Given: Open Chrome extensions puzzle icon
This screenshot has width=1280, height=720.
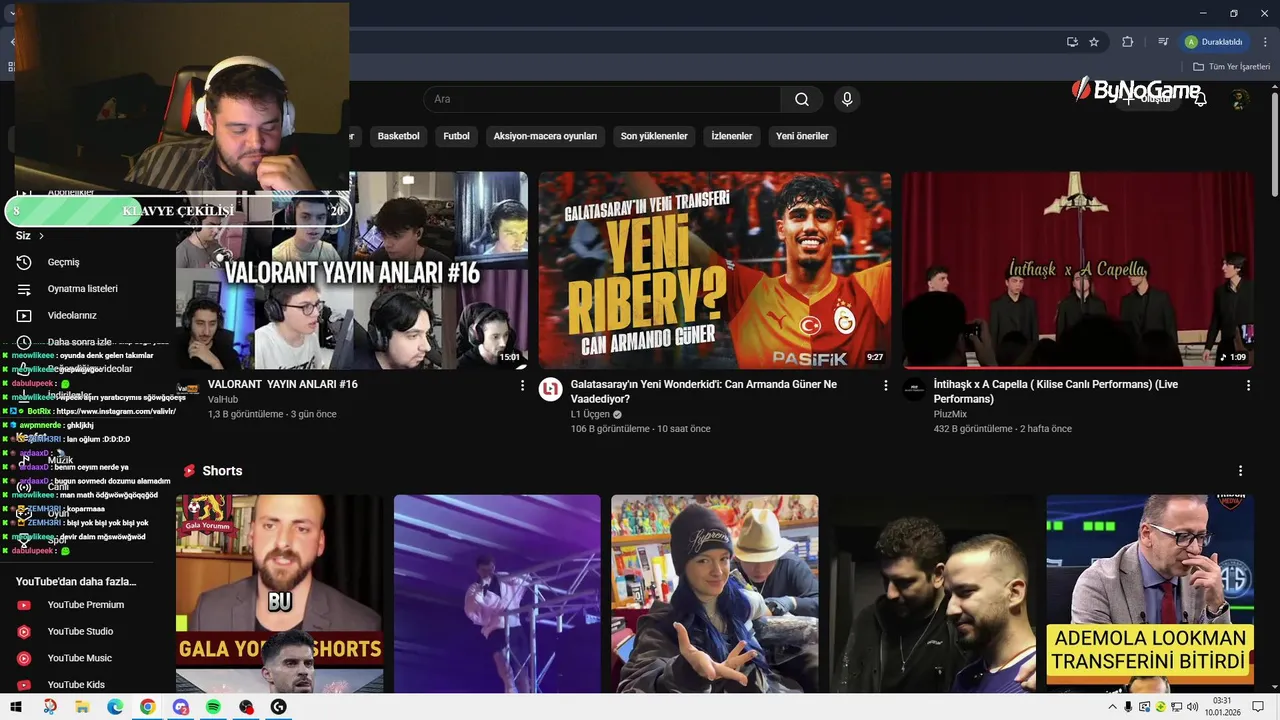Looking at the screenshot, I should [x=1128, y=42].
